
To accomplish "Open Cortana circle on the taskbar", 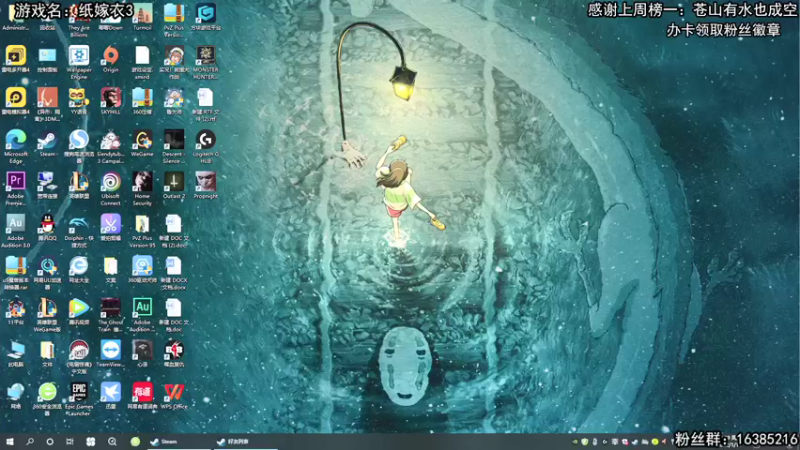I will 49,441.
